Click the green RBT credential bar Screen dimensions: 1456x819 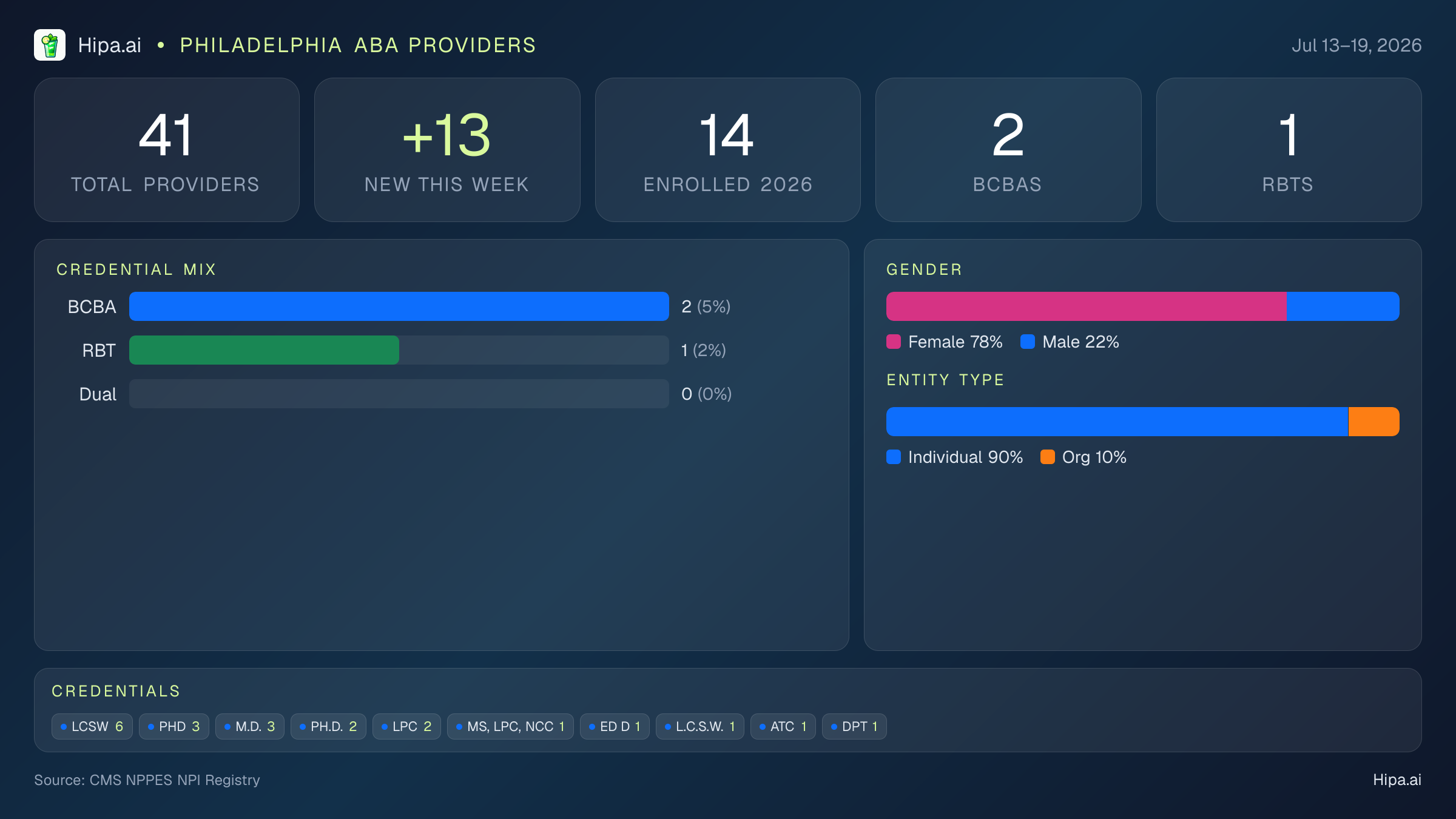coord(264,350)
